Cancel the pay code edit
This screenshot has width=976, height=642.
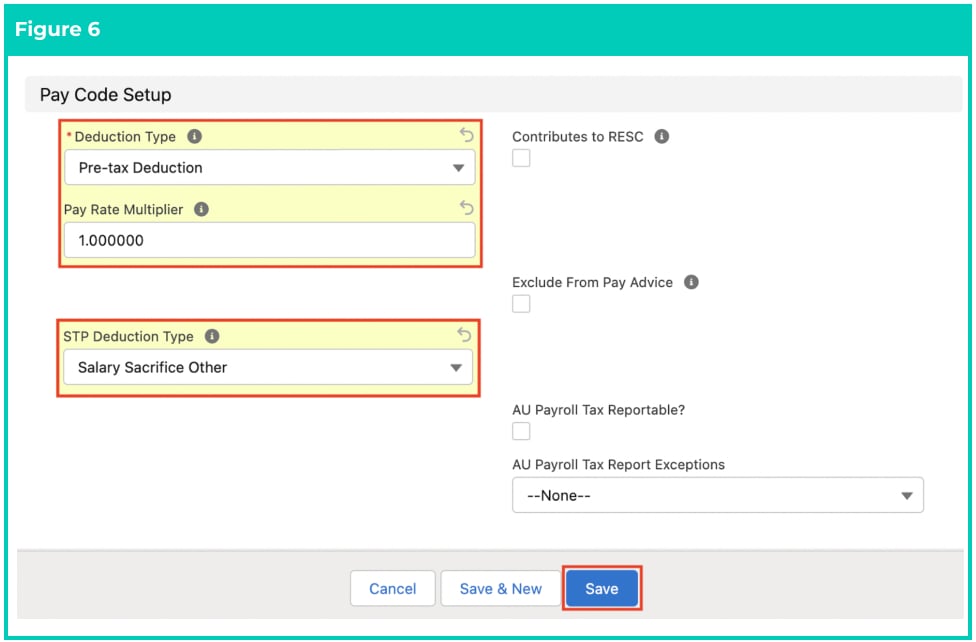[x=392, y=588]
